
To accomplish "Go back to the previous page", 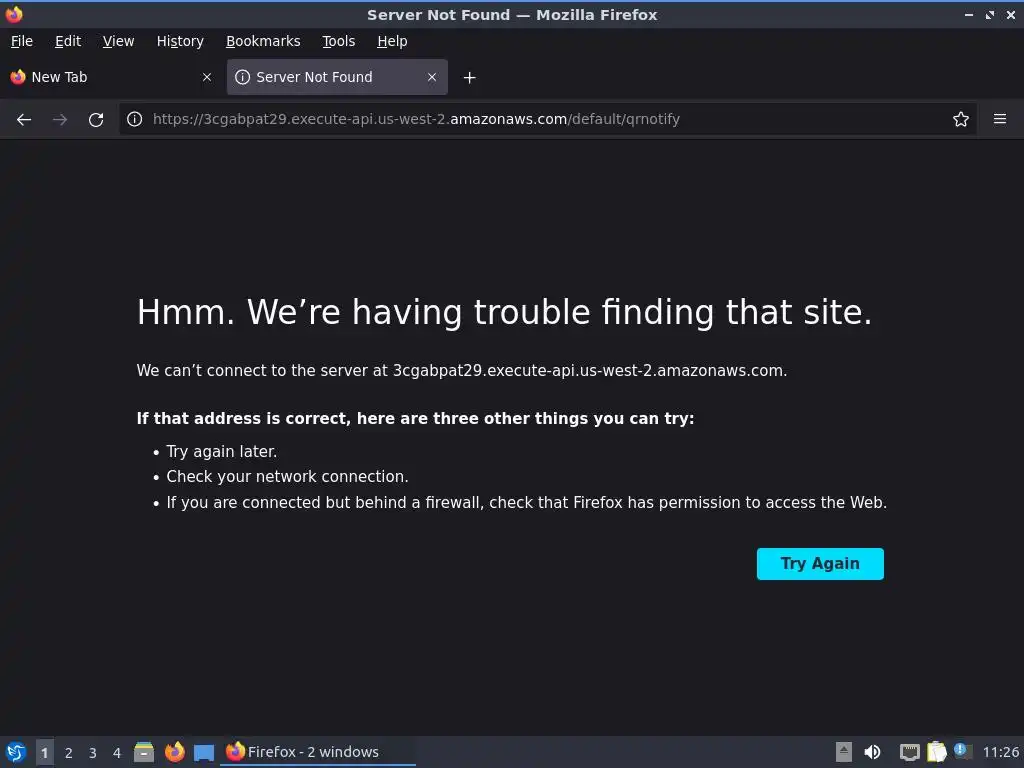I will click(x=24, y=120).
